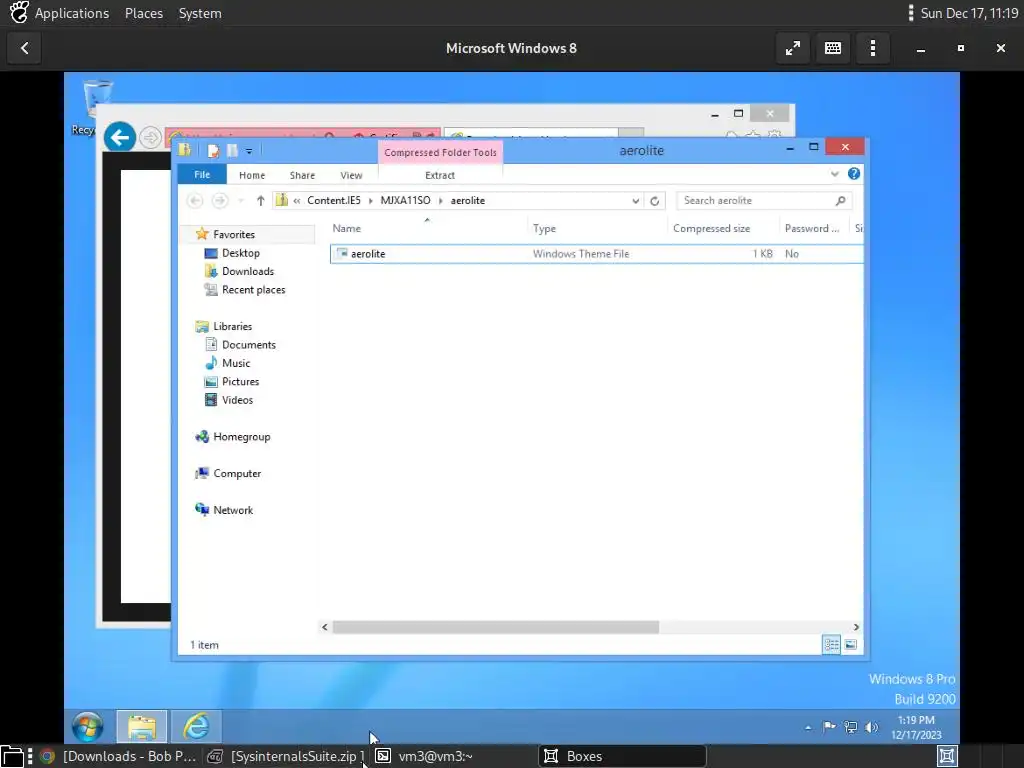Expand breadcrumb arrow after Content.IE5
Viewport: 1024px width, 768px height.
[x=371, y=200]
